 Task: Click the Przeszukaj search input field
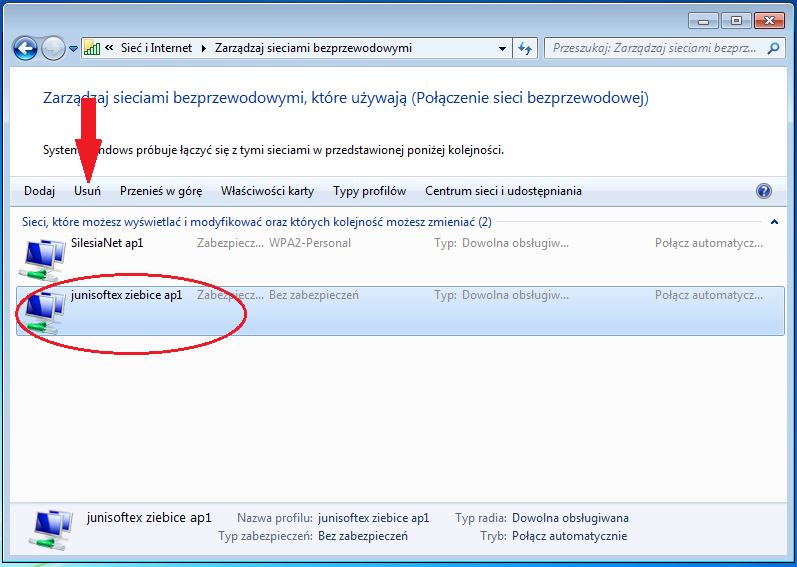655,48
